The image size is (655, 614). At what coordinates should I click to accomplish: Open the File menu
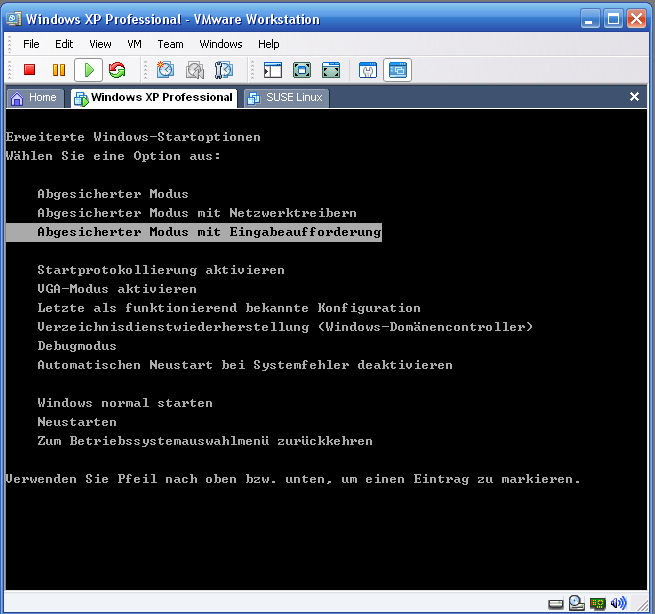coord(31,44)
